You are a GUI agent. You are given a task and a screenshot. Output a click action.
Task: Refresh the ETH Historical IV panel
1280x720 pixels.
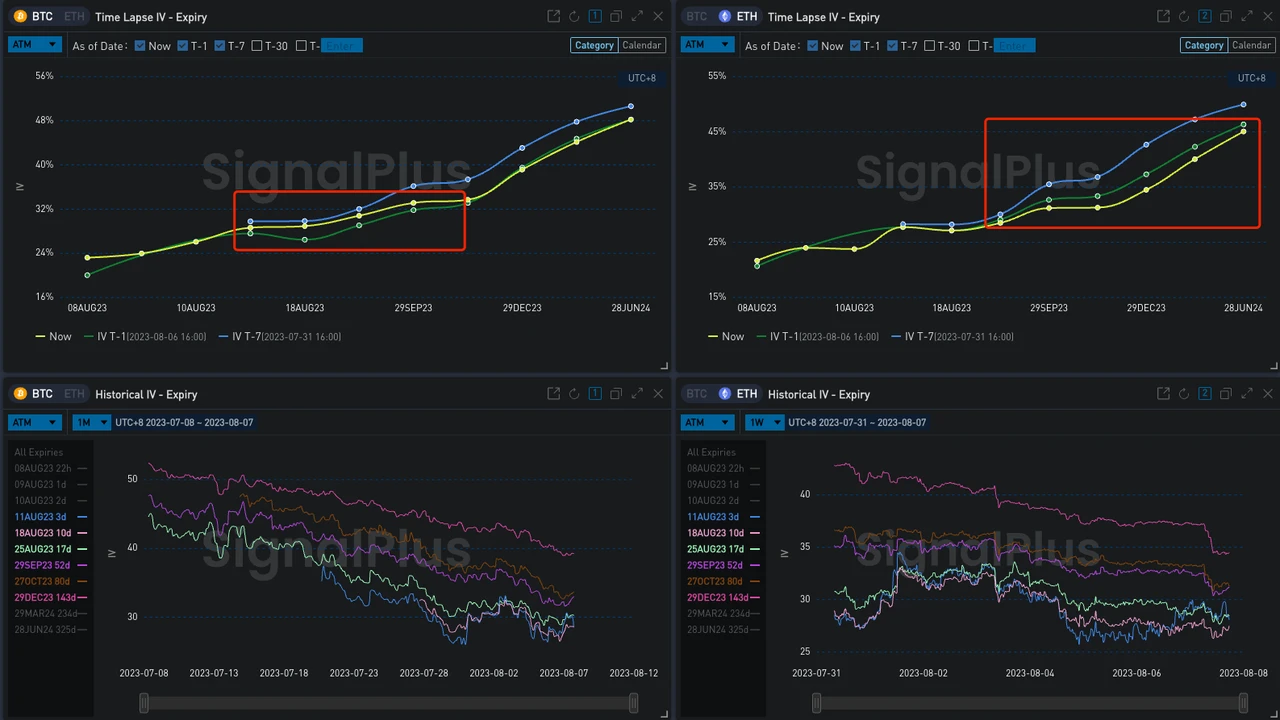pyautogui.click(x=1184, y=394)
